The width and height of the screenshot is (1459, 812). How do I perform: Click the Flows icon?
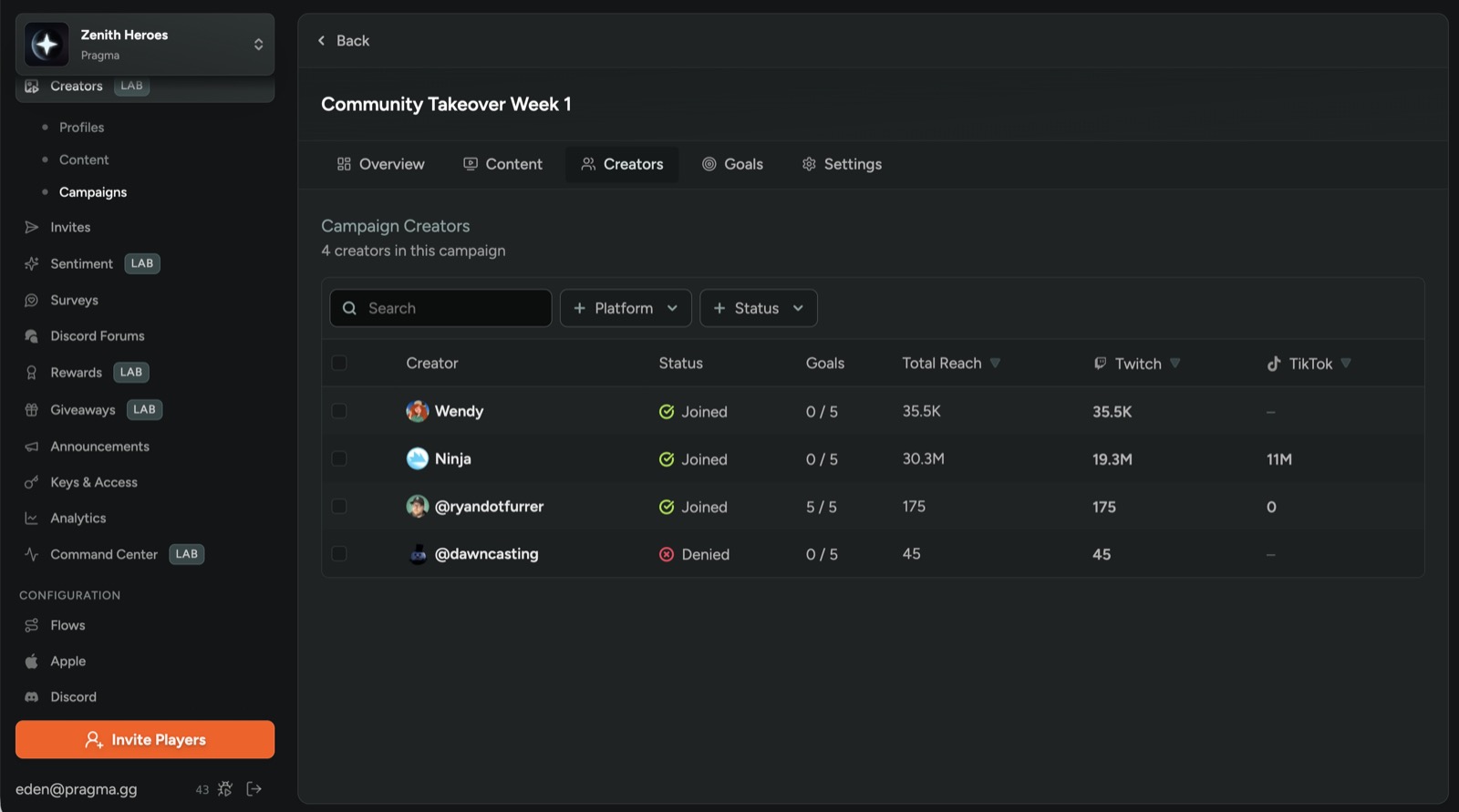32,625
